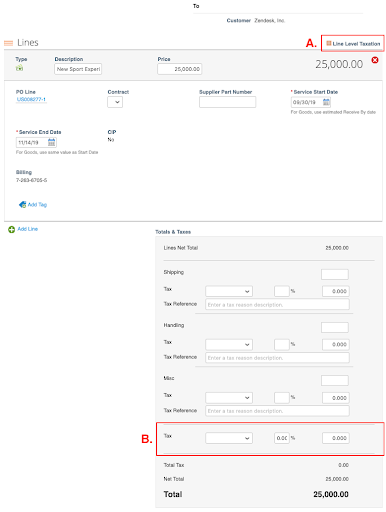
Task: Open the Misc Tax code dropdown
Action: click(229, 398)
